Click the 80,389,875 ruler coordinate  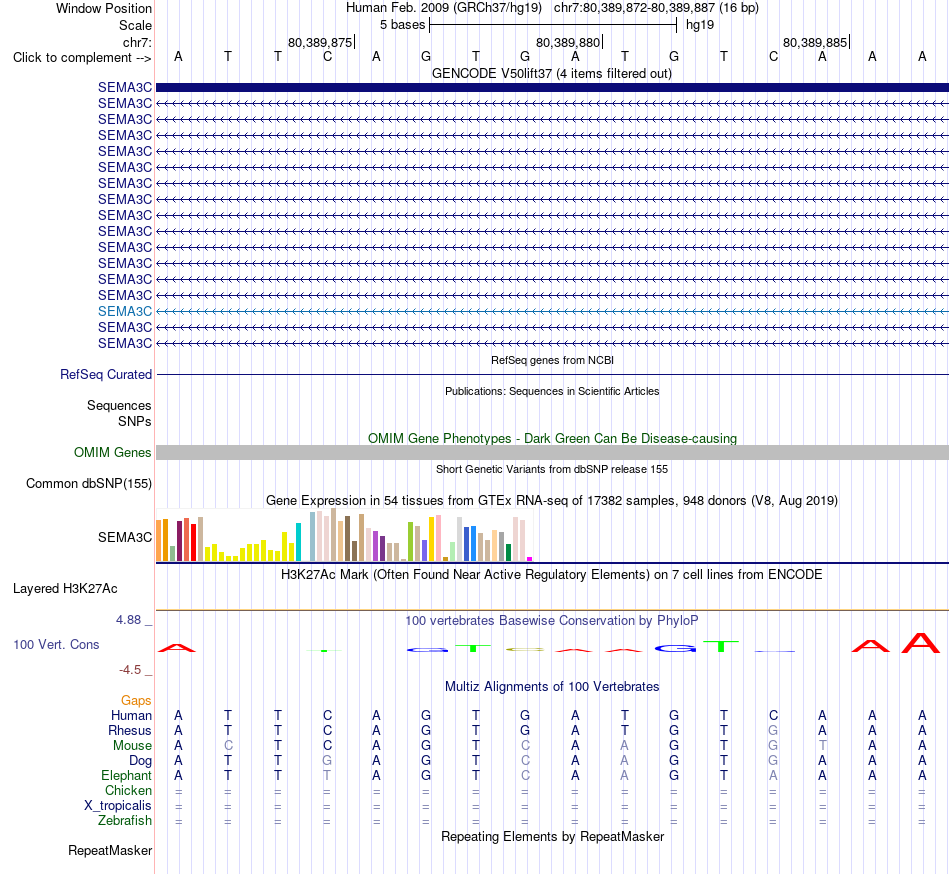320,42
